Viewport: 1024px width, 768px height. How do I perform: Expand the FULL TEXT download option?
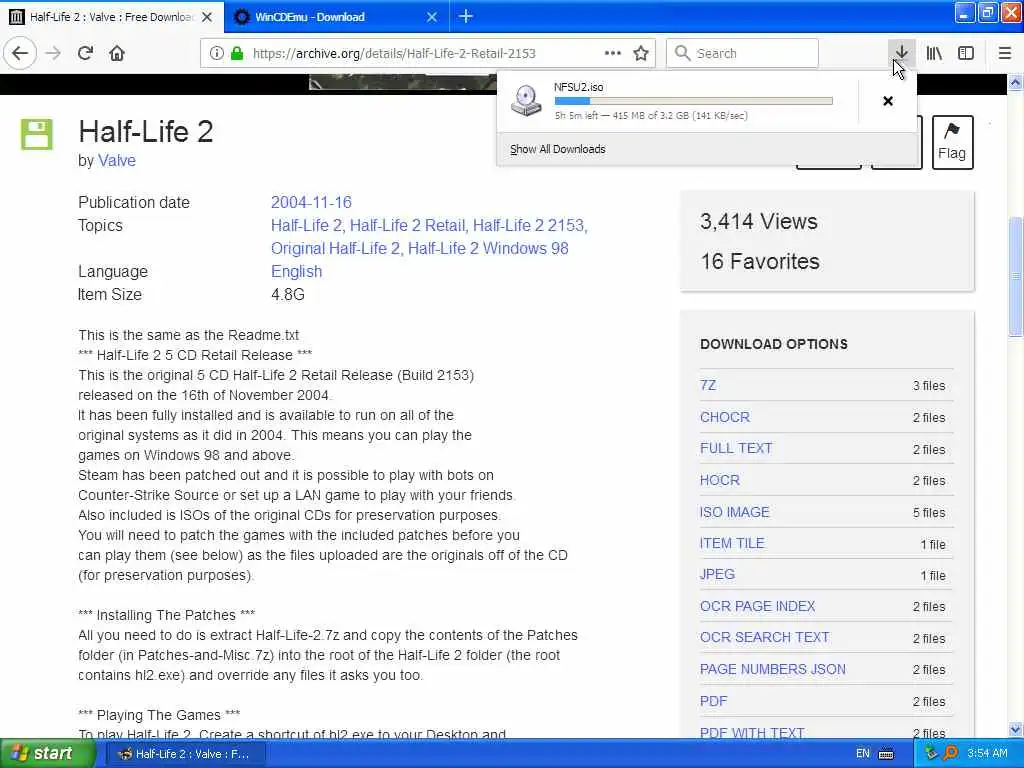(x=736, y=449)
